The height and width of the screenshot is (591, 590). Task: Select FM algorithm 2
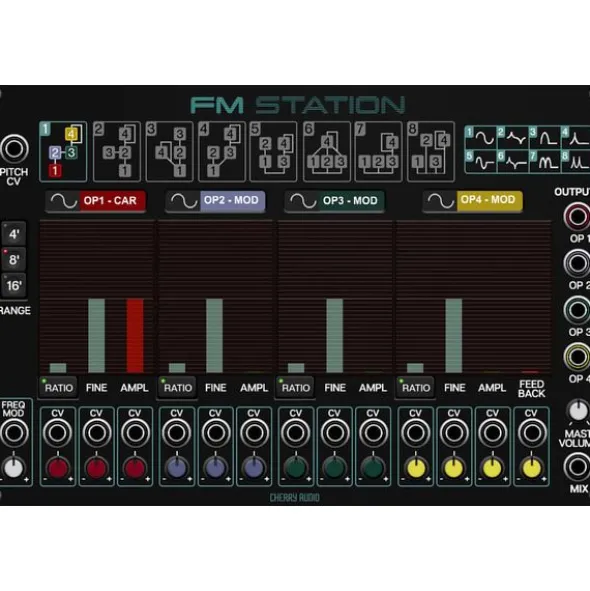tap(117, 152)
